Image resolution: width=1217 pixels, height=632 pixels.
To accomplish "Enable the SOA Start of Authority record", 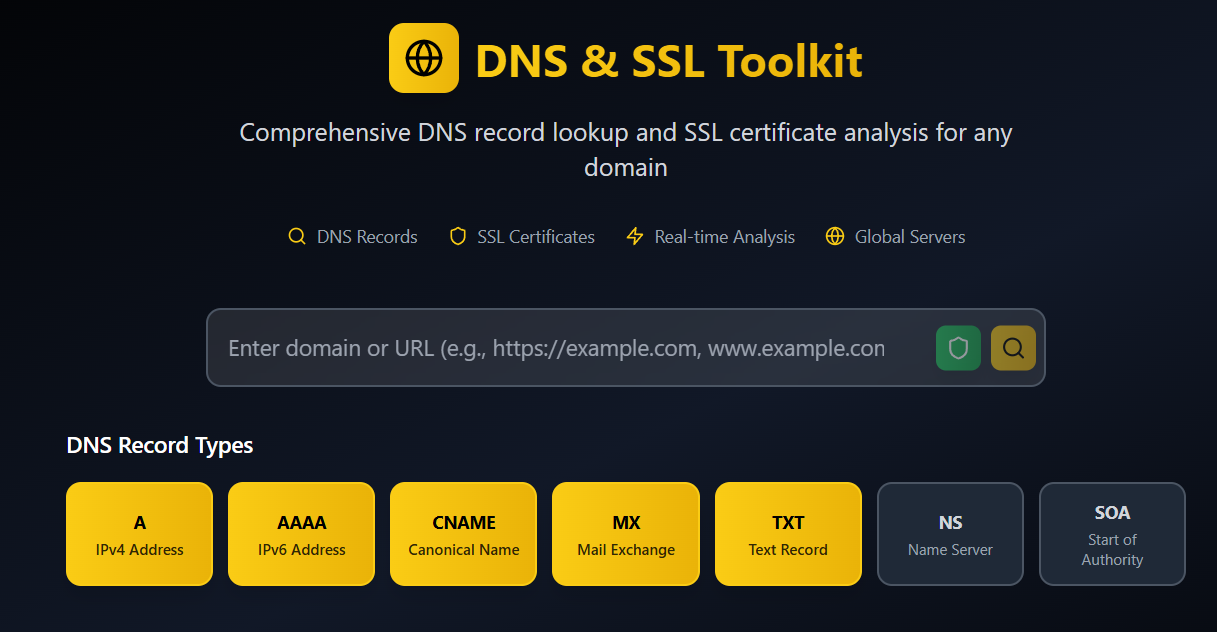I will [x=1112, y=534].
